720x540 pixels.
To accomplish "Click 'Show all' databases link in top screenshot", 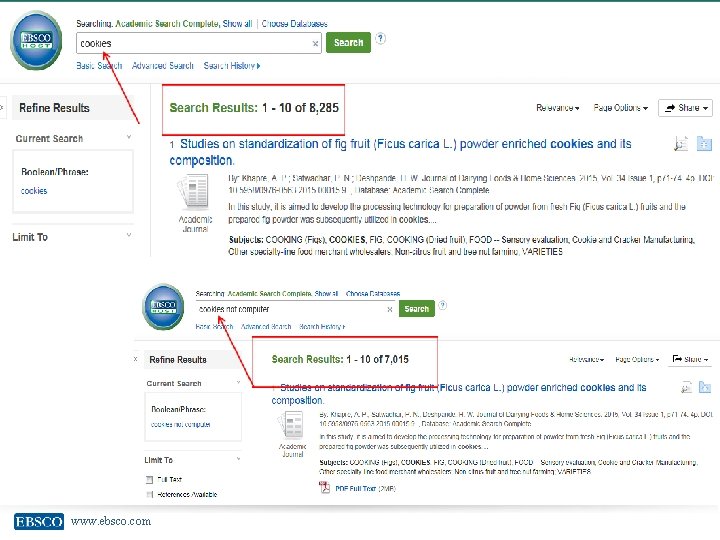I will coord(237,23).
